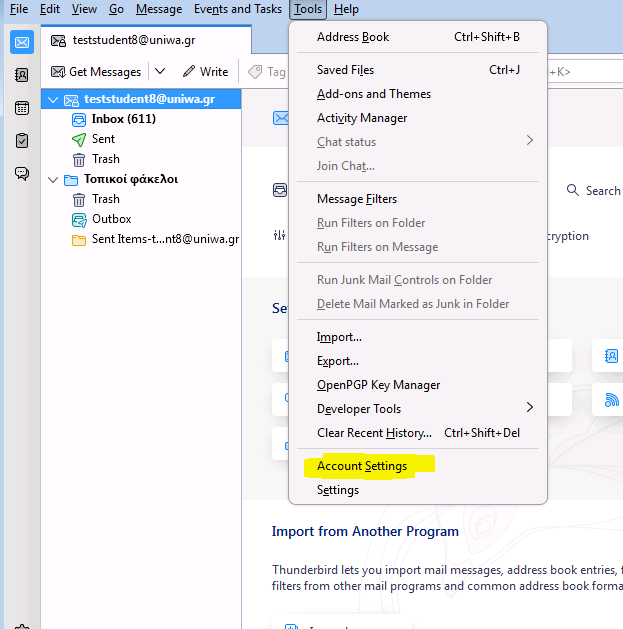This screenshot has height=629, width=623.
Task: Close the open Tools menu
Action: (308, 9)
